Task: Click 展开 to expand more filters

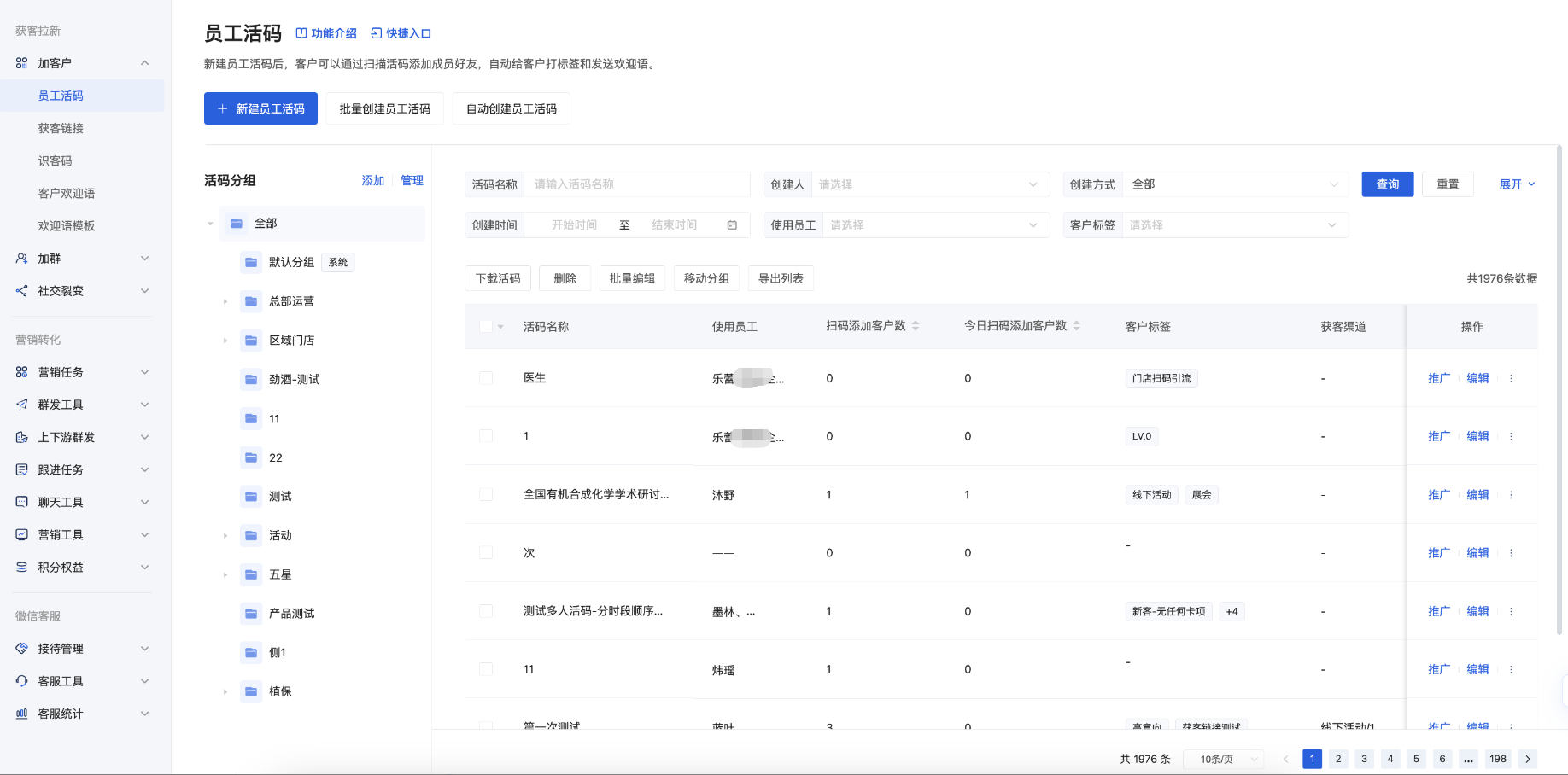Action: click(1518, 184)
